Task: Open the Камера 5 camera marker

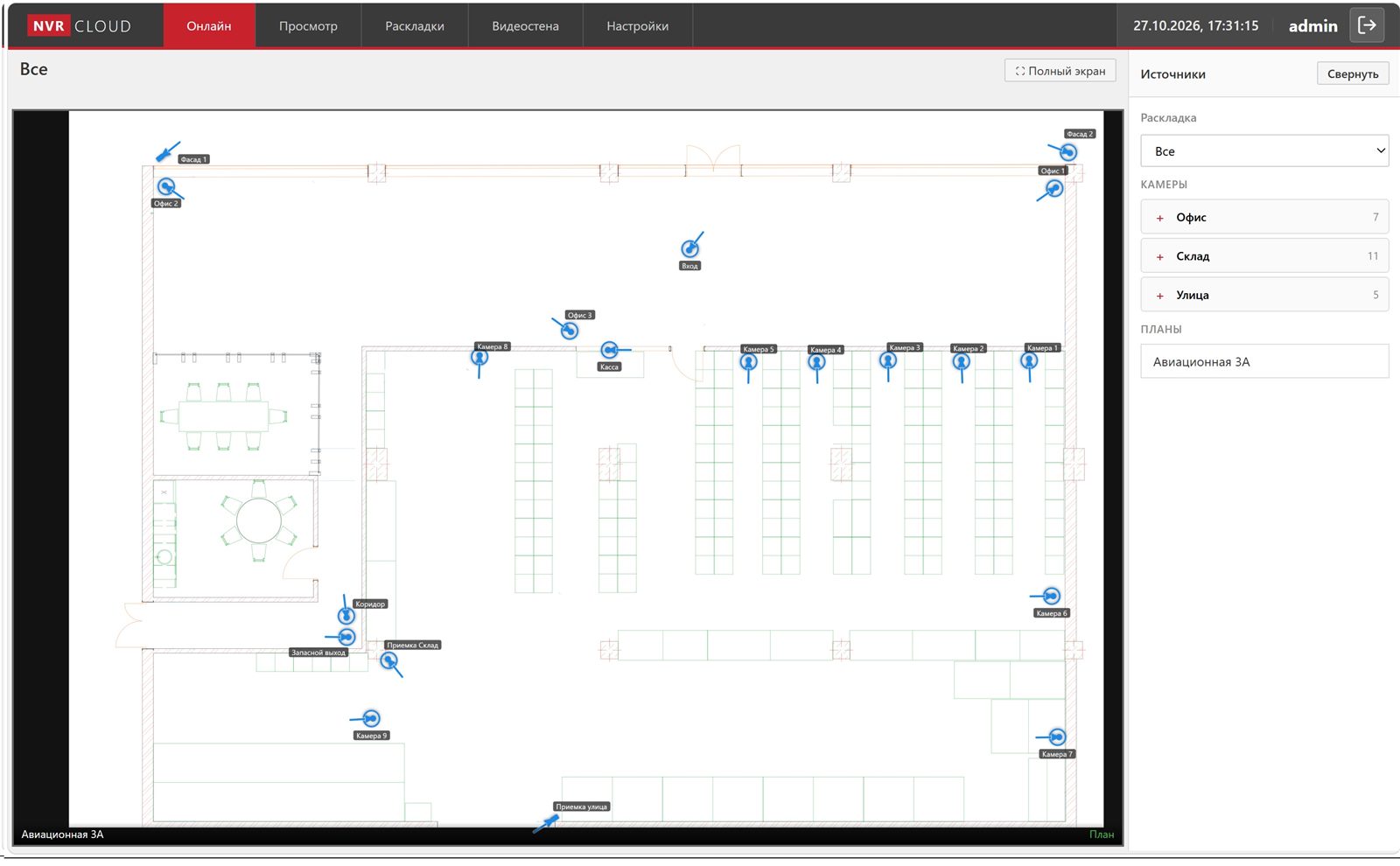Action: [x=748, y=362]
